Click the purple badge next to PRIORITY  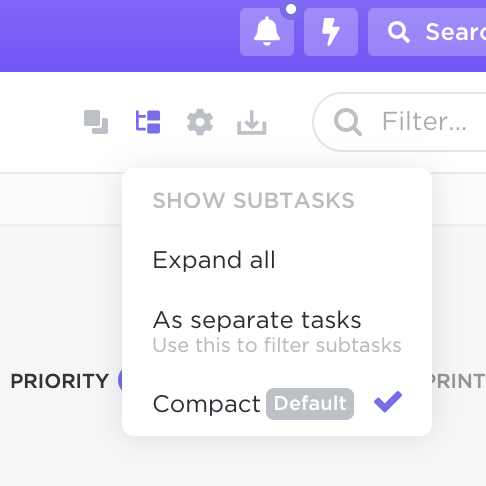click(x=120, y=380)
